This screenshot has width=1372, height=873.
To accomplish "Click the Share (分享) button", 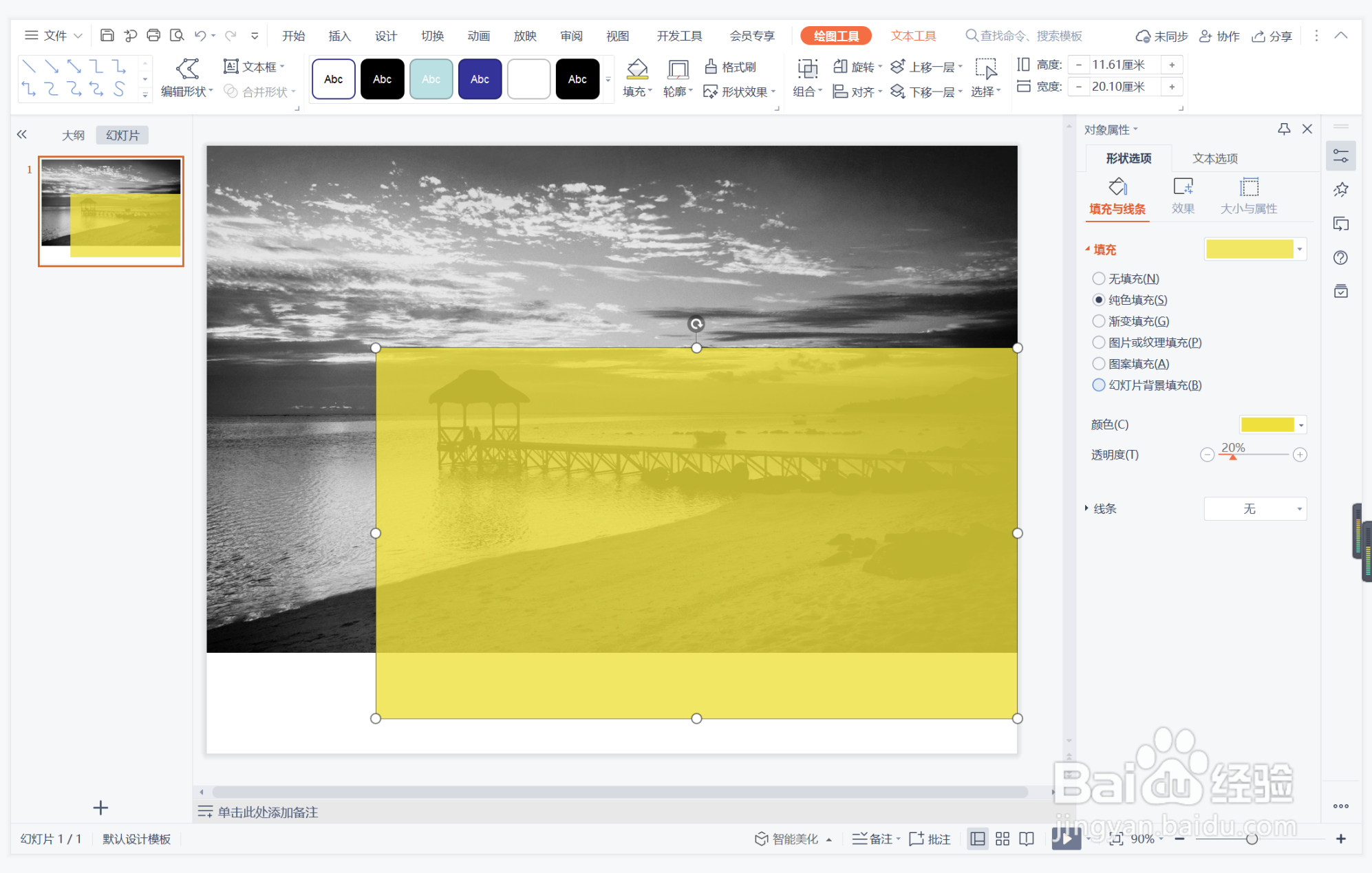I will coord(1272,36).
